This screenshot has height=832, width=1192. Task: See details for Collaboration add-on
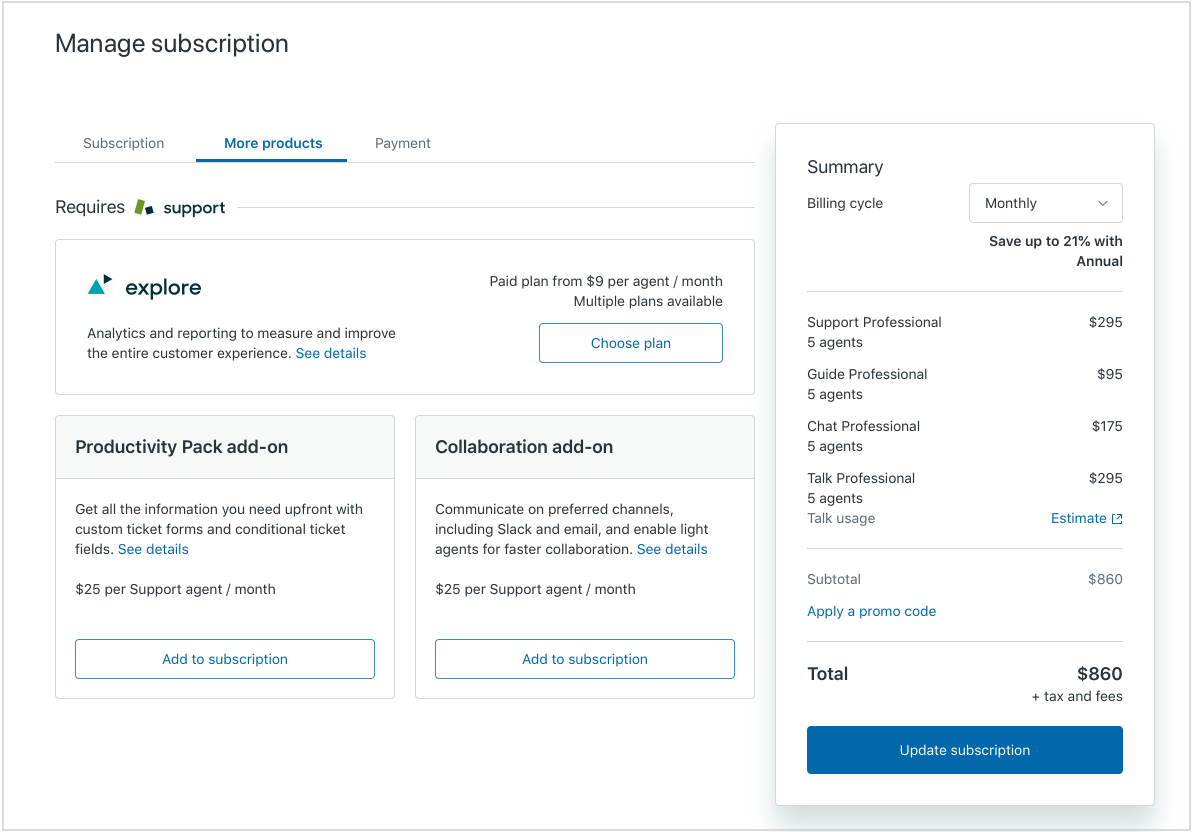[672, 549]
